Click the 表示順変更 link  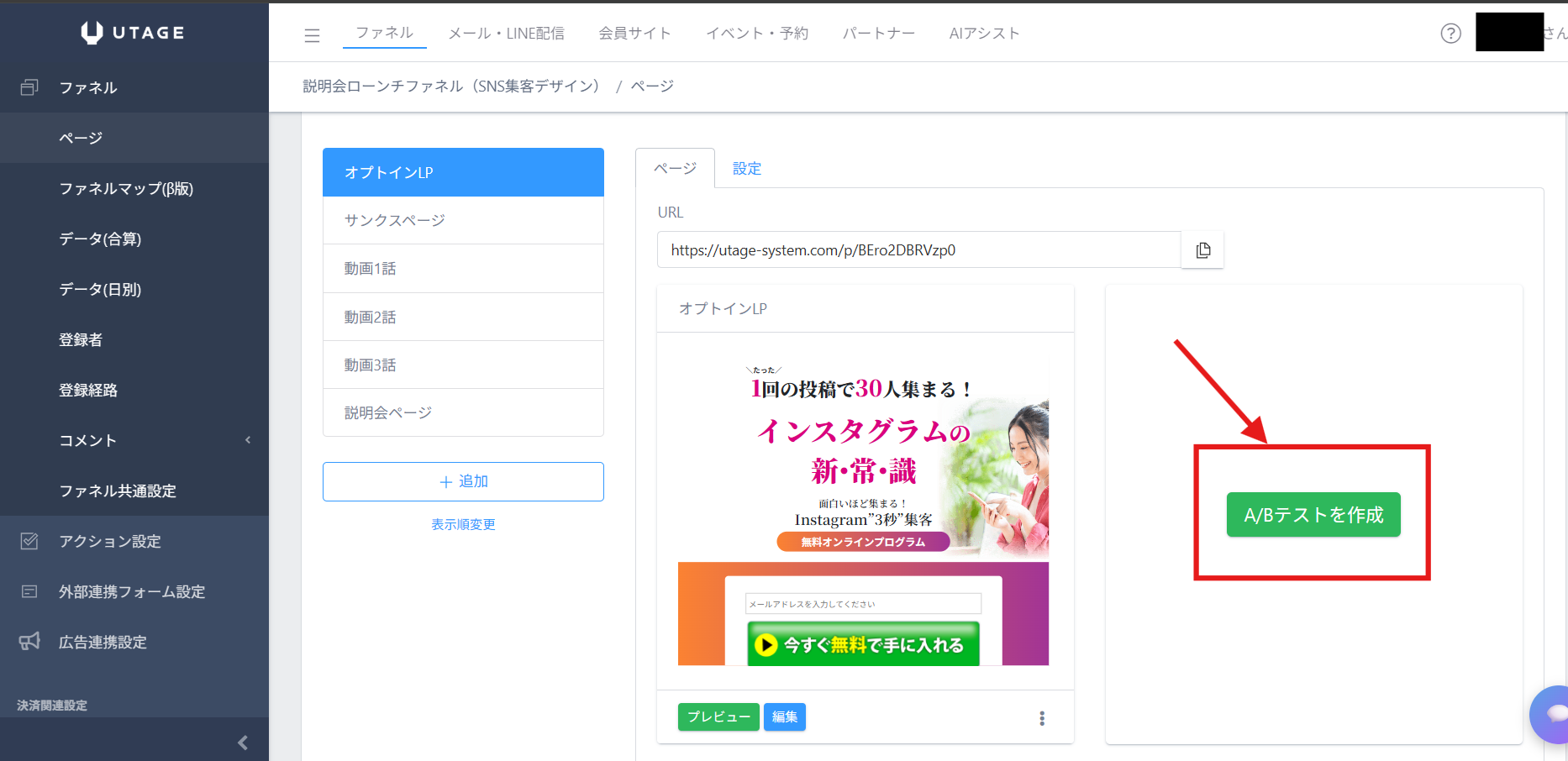coord(463,525)
